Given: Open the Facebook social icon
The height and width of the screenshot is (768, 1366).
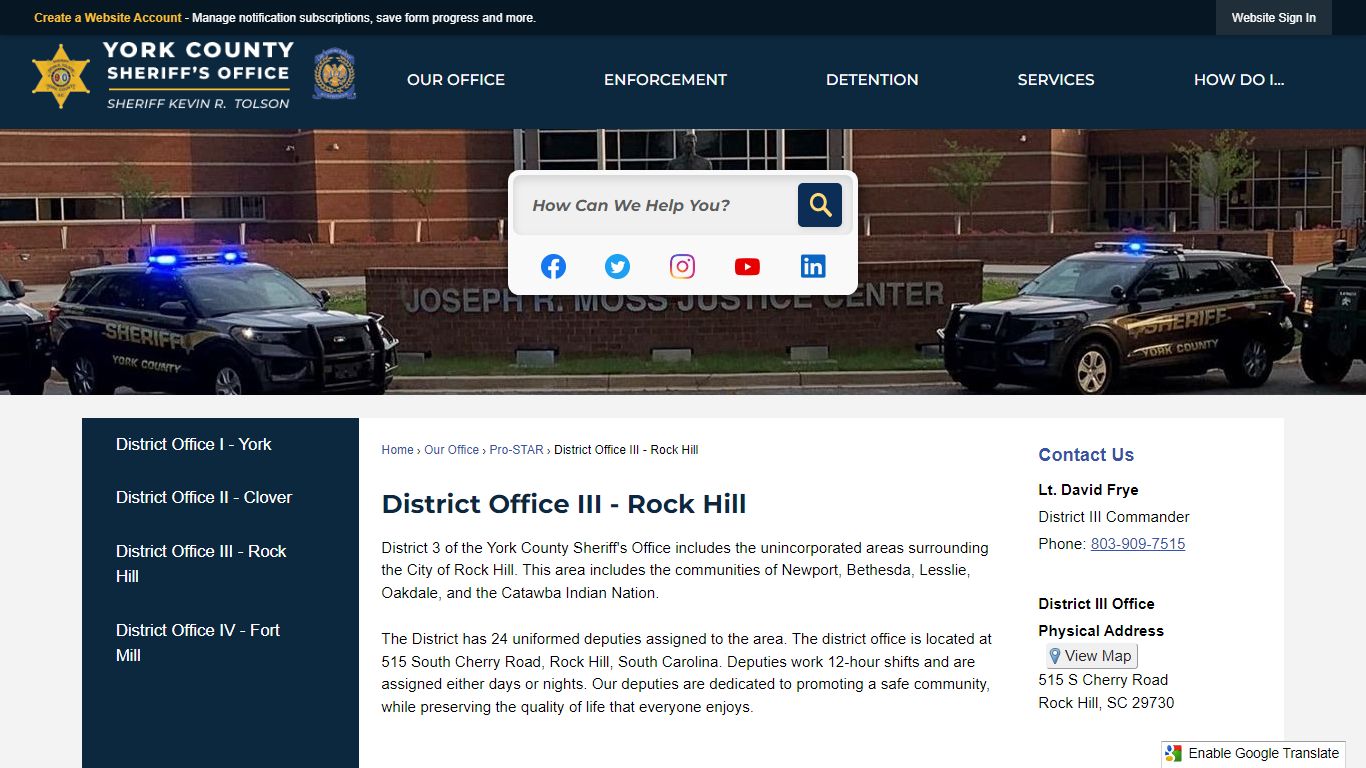Looking at the screenshot, I should tap(553, 266).
